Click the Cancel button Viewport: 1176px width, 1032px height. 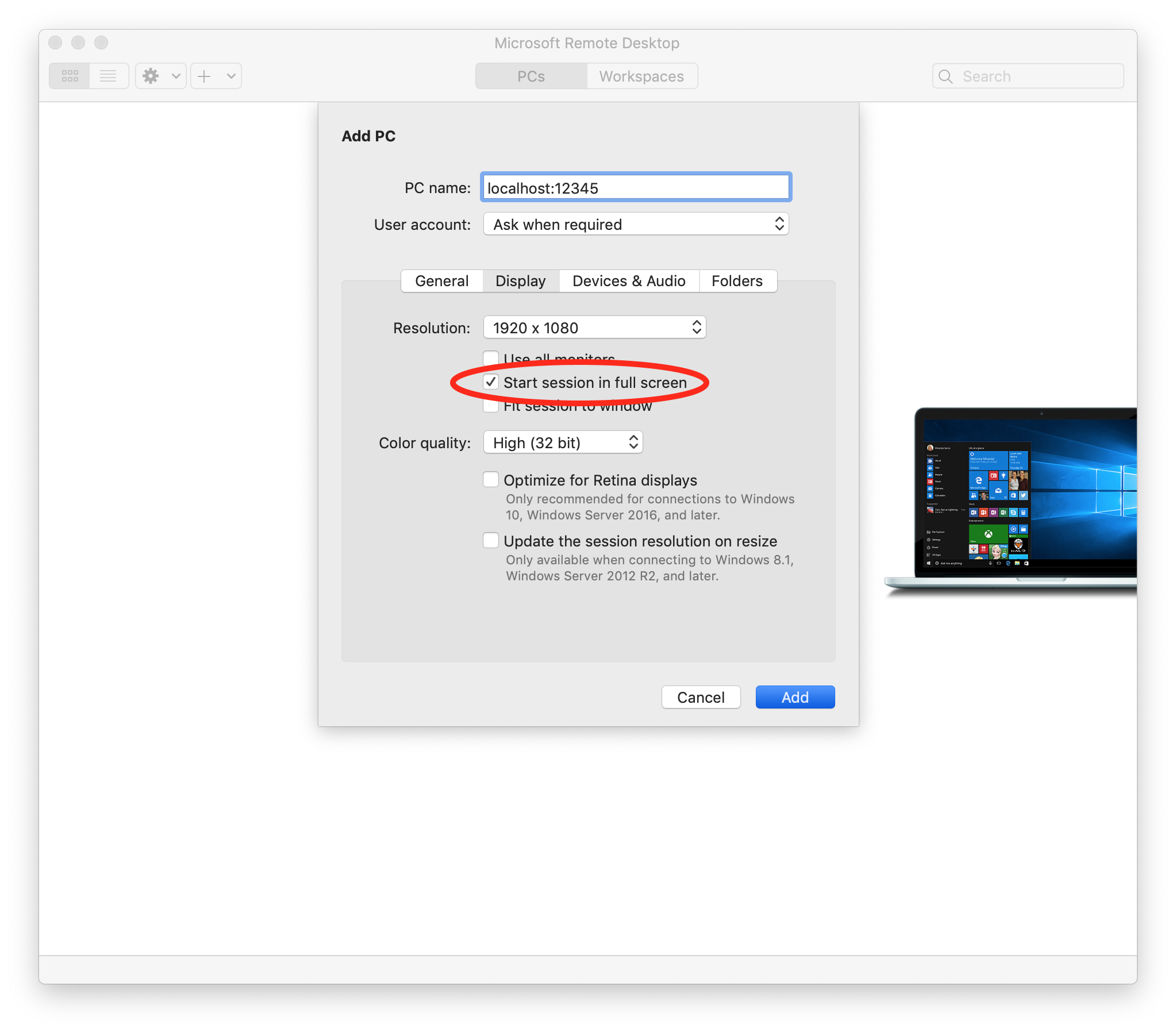click(x=700, y=697)
